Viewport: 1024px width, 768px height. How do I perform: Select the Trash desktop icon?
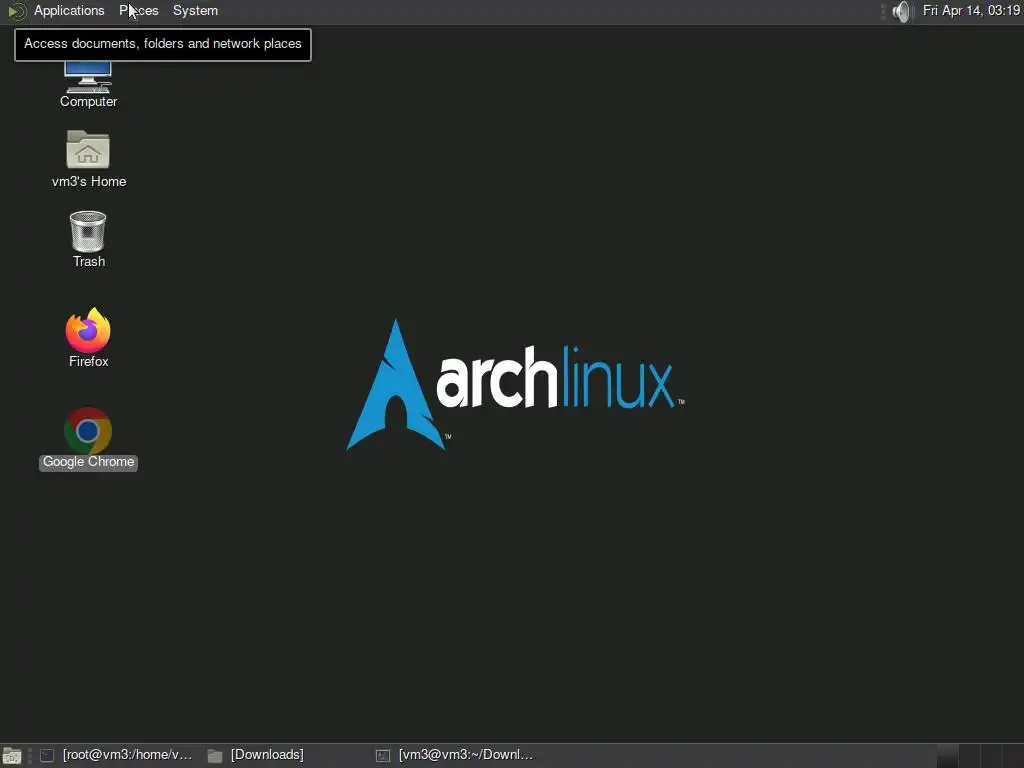88,240
